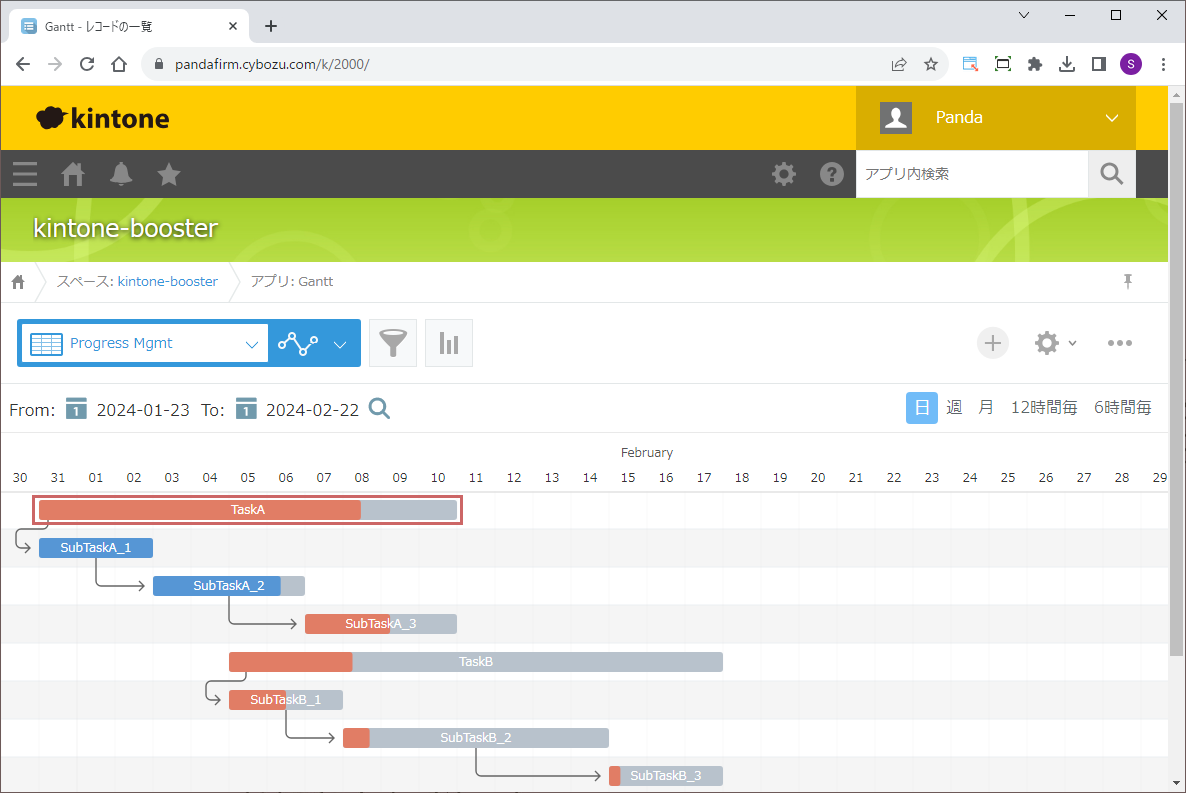This screenshot has height=793, width=1186.
Task: Expand the app settings gear dropdown
Action: click(x=1055, y=343)
